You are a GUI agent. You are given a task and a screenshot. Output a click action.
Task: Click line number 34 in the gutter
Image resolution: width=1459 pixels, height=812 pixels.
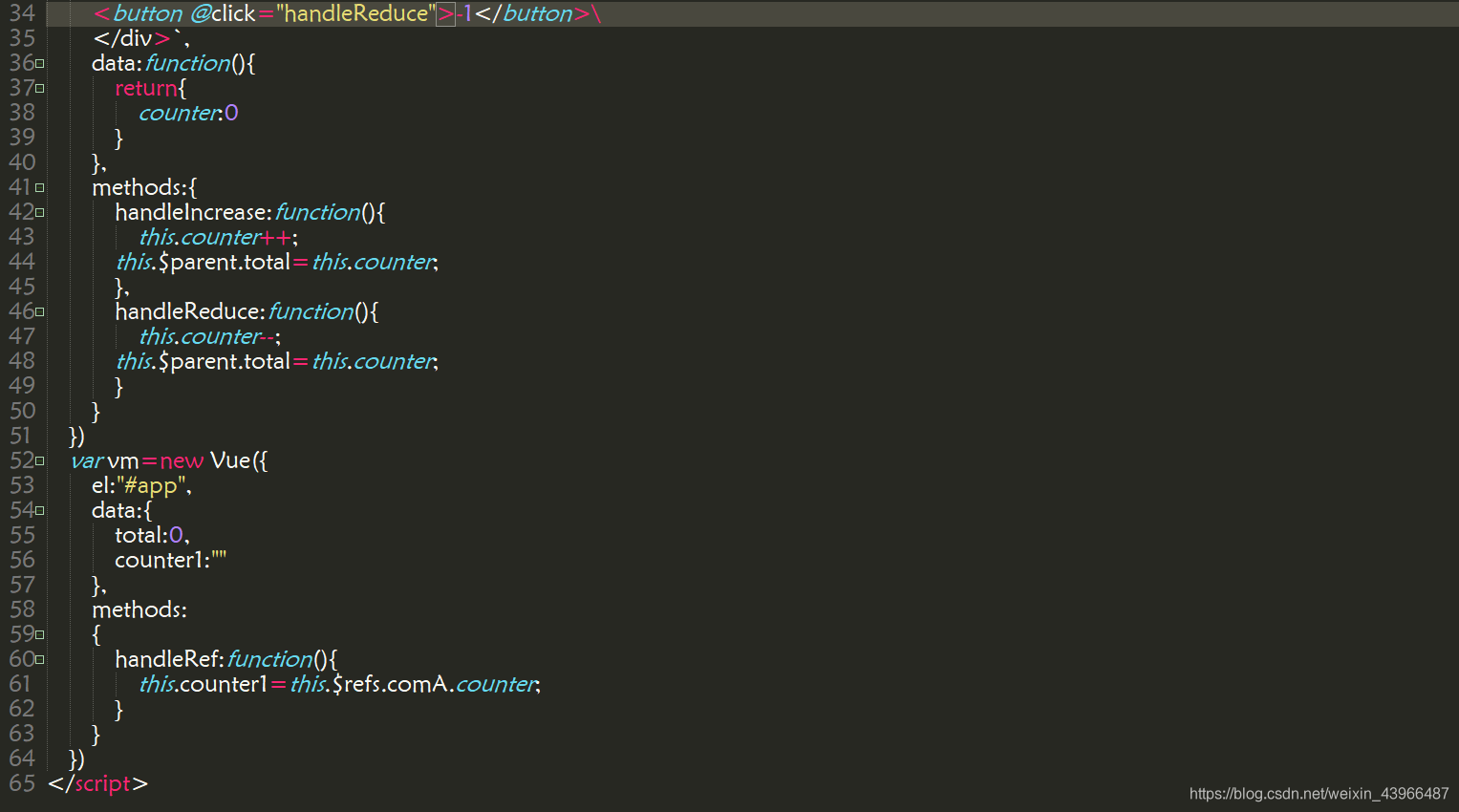tap(22, 13)
